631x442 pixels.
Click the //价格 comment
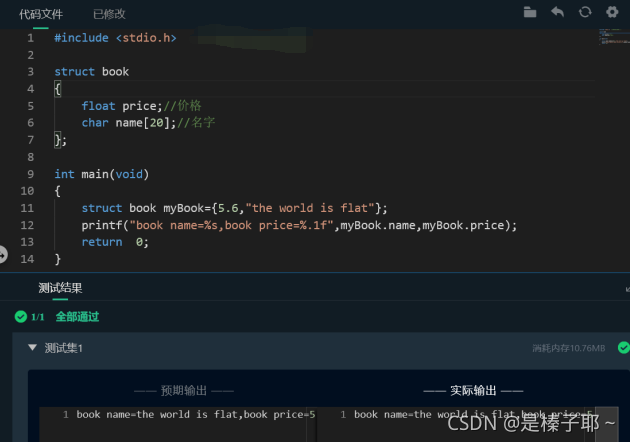click(182, 106)
